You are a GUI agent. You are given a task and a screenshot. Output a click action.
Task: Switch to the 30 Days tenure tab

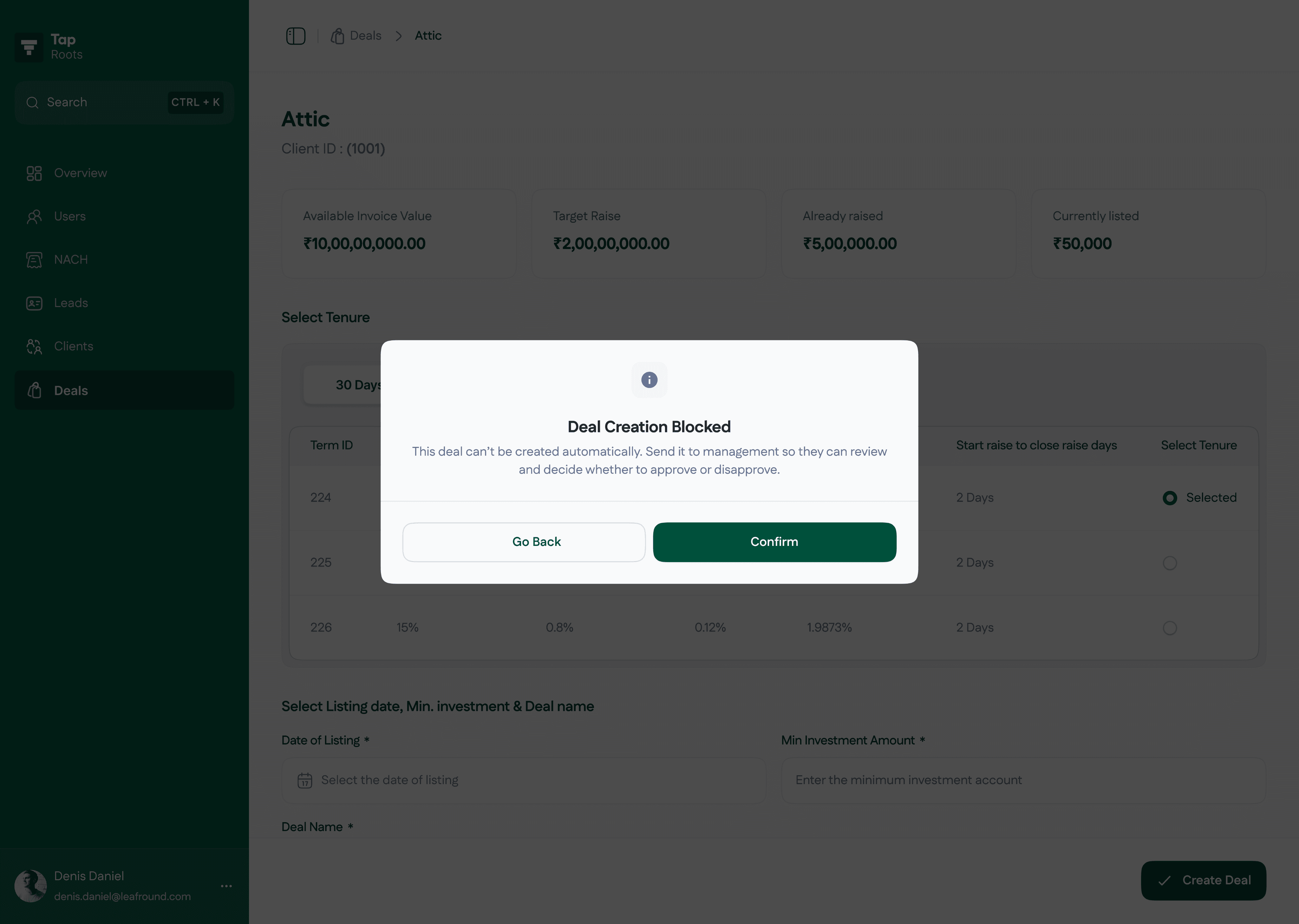point(343,385)
